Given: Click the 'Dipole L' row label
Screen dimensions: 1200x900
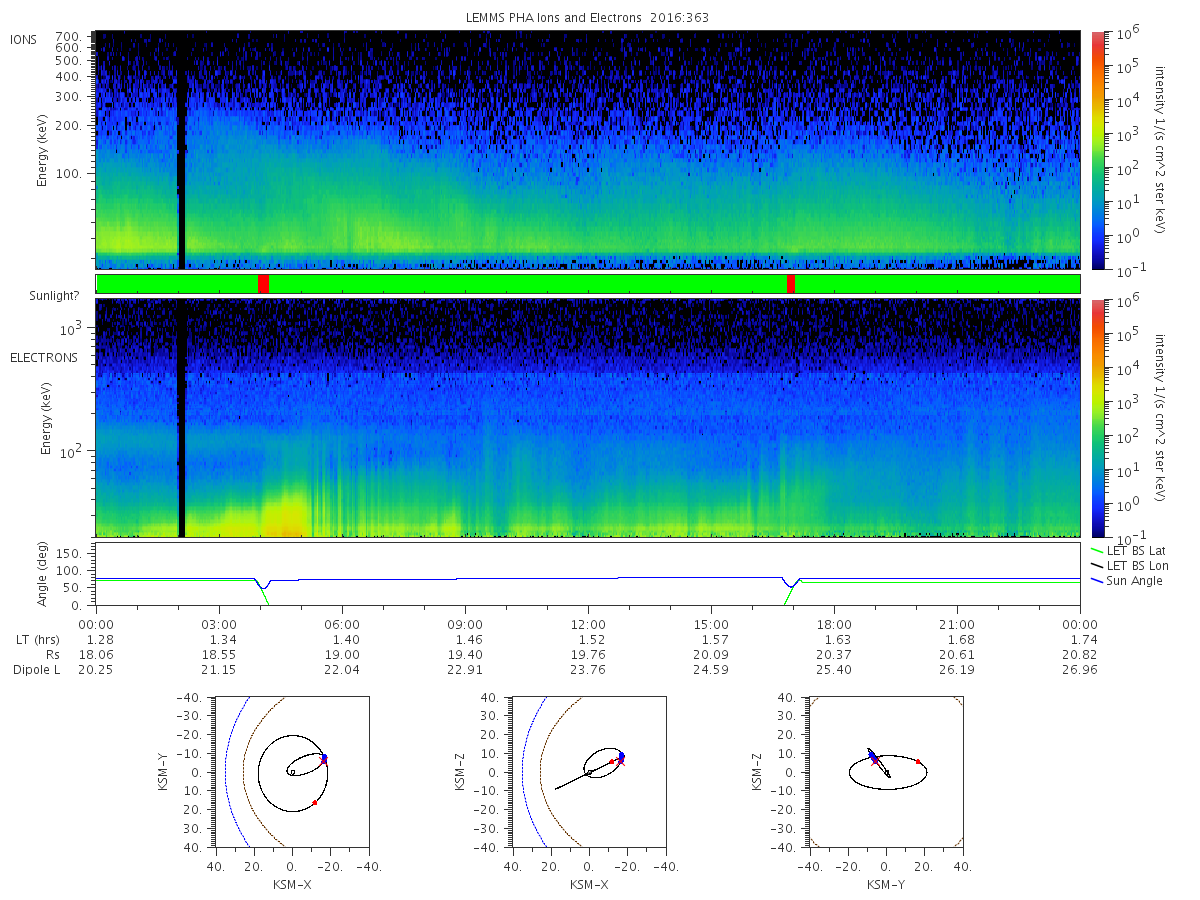Looking at the screenshot, I should pos(37,670).
